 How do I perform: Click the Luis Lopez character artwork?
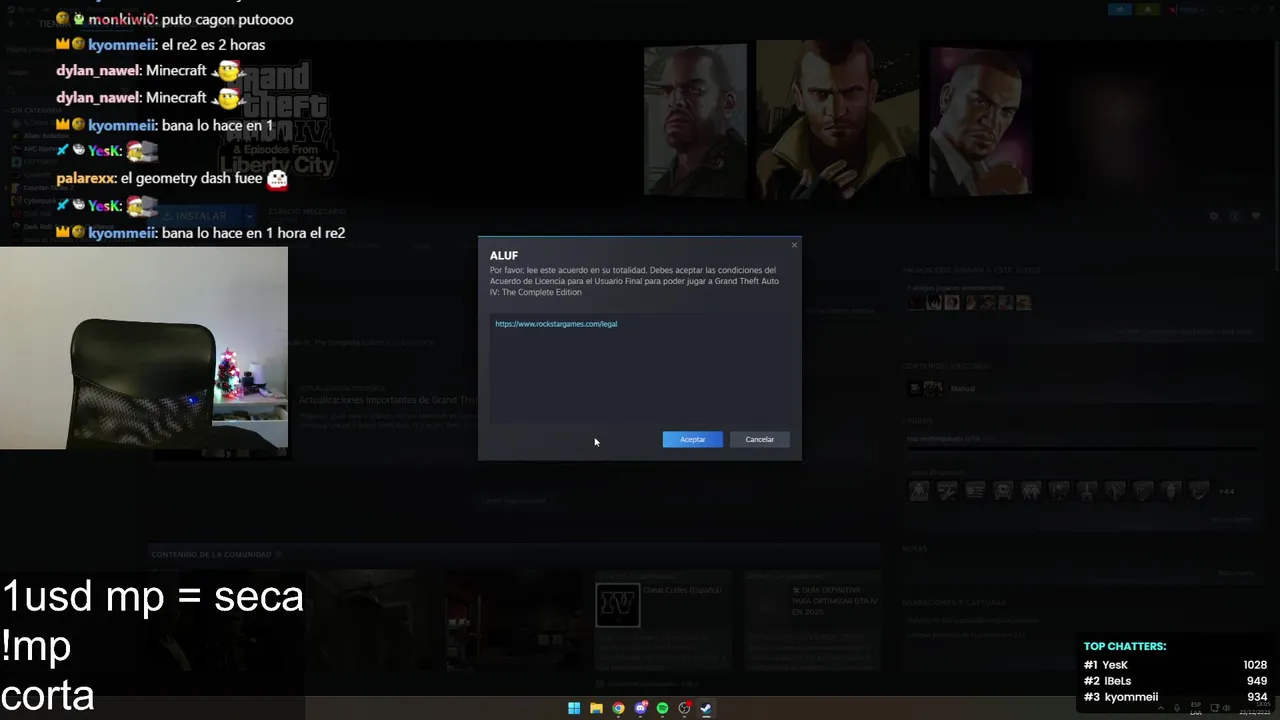(x=980, y=120)
